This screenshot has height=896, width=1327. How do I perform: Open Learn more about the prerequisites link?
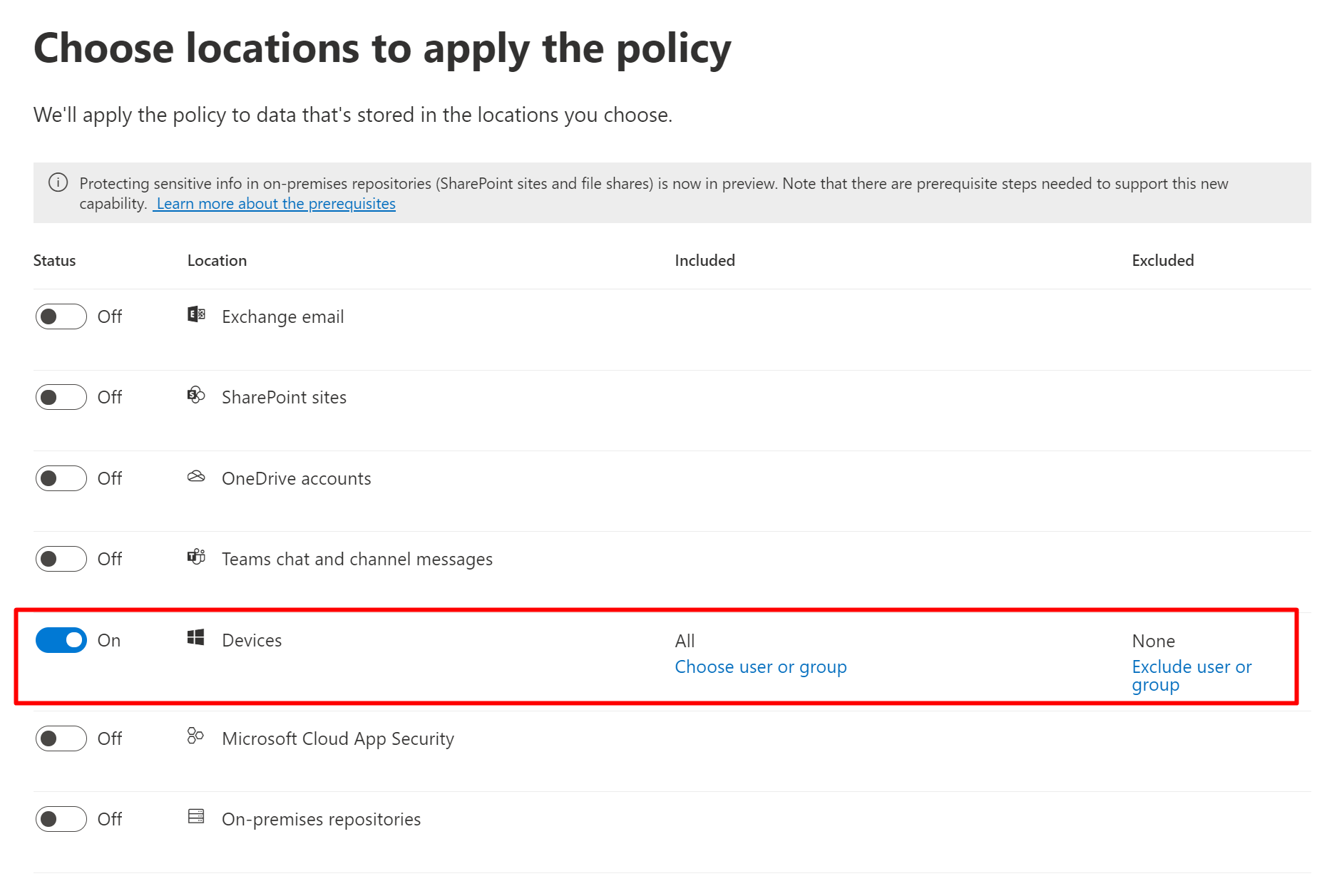275,204
